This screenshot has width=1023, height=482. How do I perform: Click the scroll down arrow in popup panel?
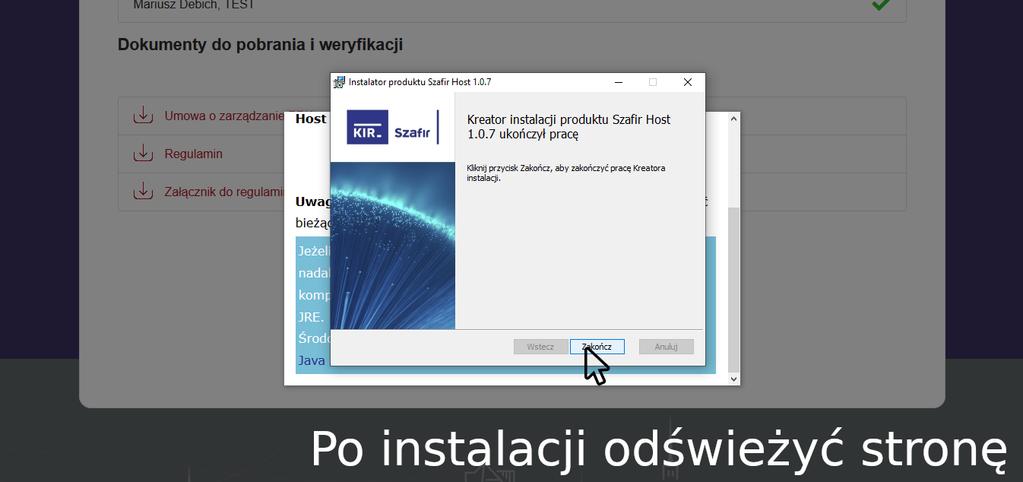tap(733, 378)
